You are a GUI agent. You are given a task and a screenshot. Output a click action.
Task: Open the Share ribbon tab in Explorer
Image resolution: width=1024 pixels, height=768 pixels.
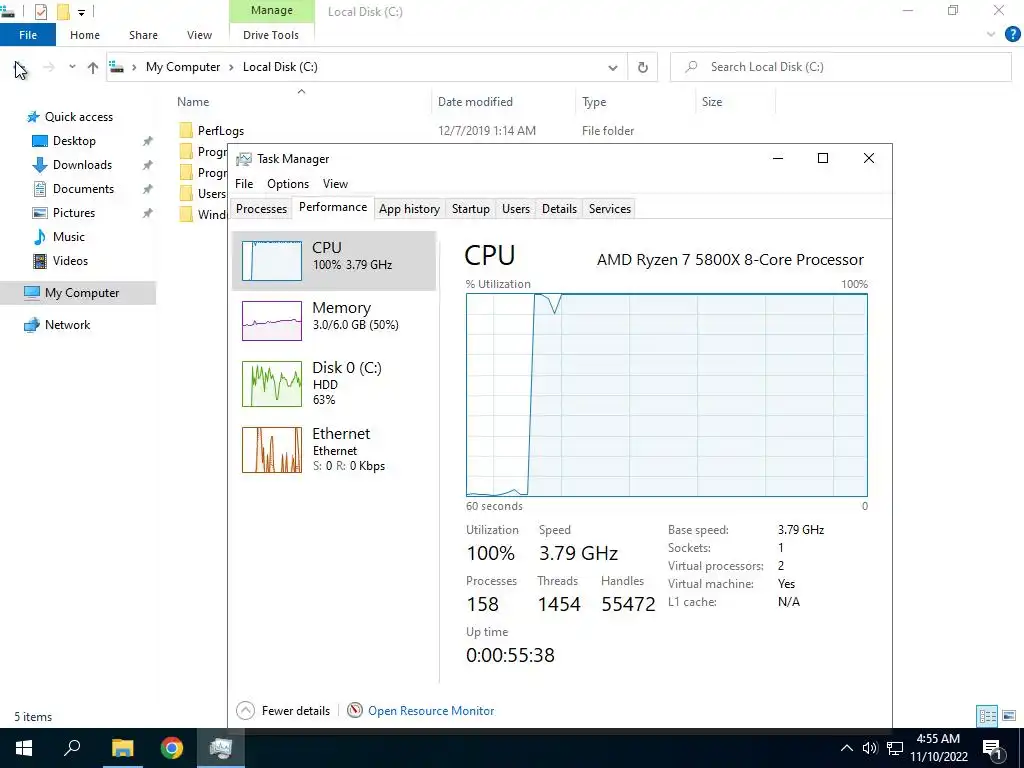(143, 35)
